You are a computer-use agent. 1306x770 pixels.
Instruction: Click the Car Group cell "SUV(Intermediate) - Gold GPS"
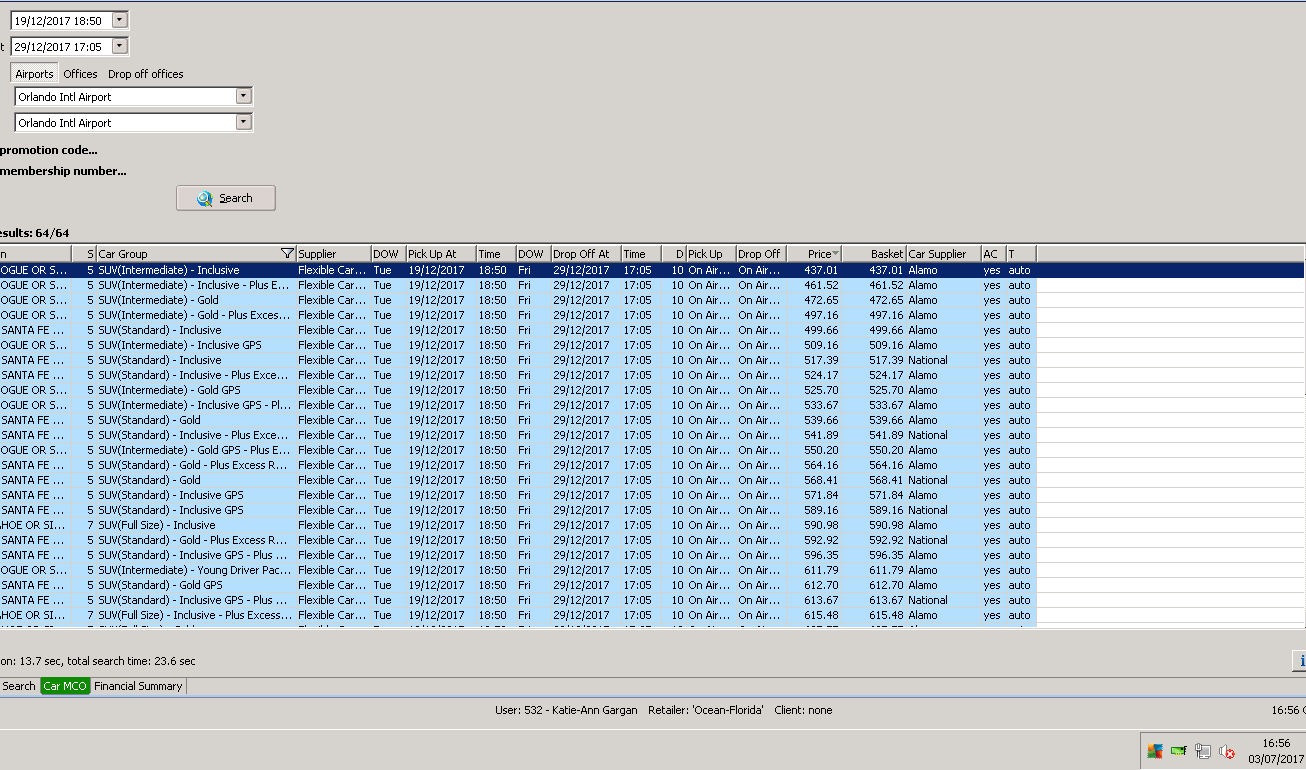pos(195,390)
